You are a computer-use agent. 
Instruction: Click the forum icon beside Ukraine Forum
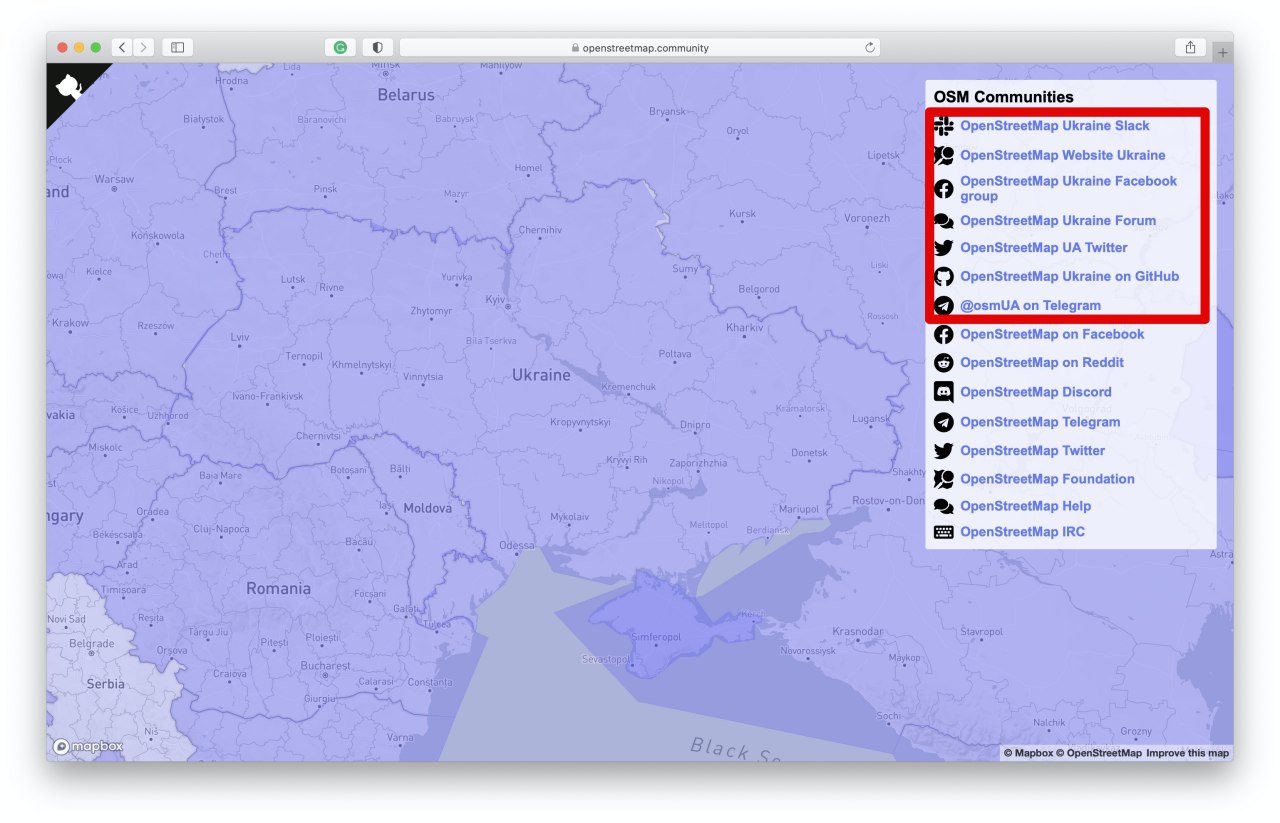943,221
